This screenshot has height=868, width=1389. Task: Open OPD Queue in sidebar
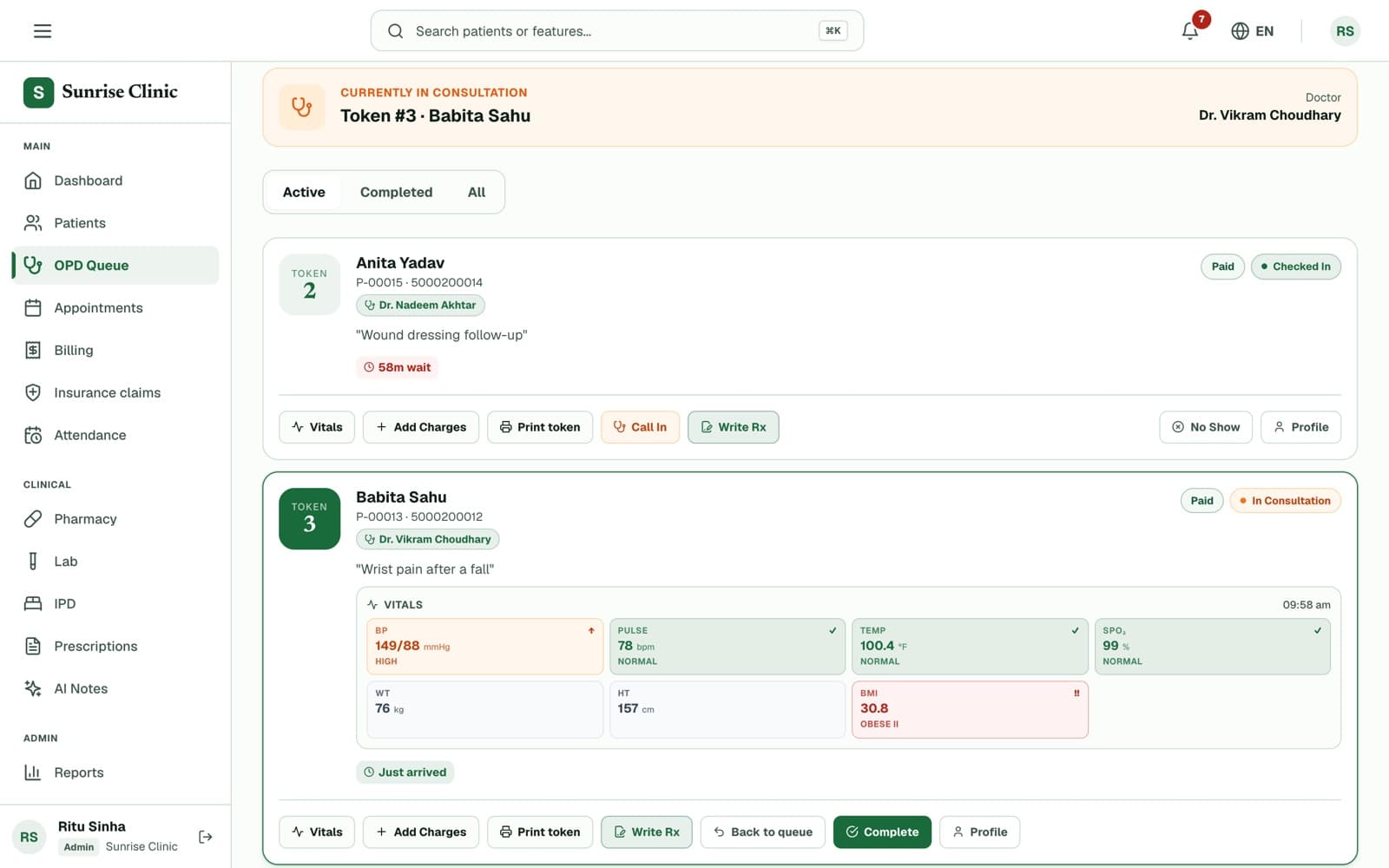coord(115,266)
